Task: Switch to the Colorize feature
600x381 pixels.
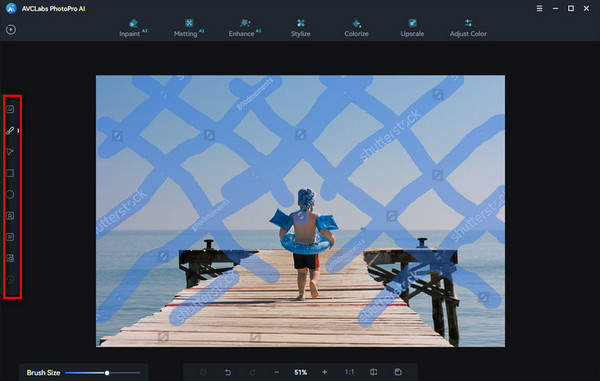Action: 356,28
